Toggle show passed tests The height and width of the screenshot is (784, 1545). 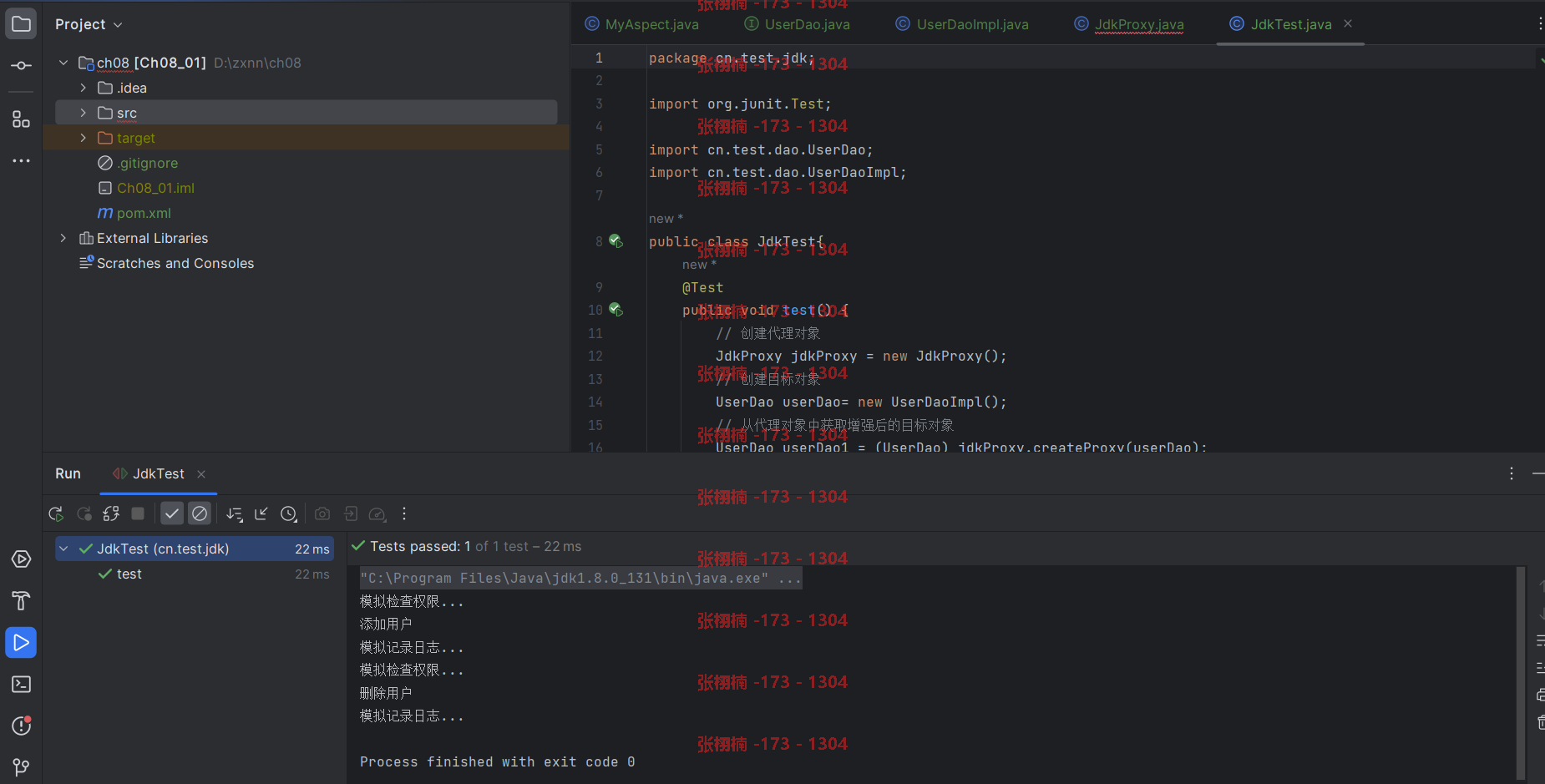[172, 513]
